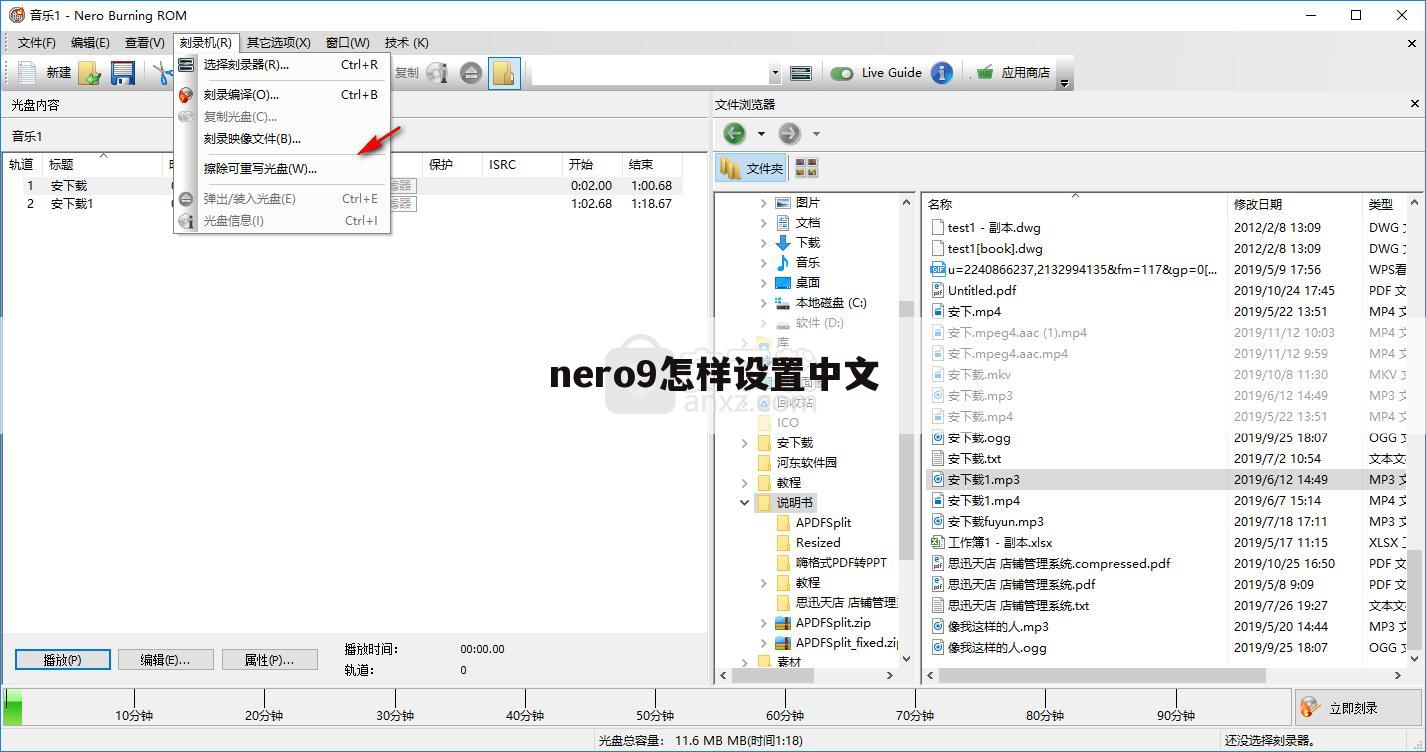The width and height of the screenshot is (1426, 752).
Task: Click the 属性(P)... button
Action: click(270, 660)
